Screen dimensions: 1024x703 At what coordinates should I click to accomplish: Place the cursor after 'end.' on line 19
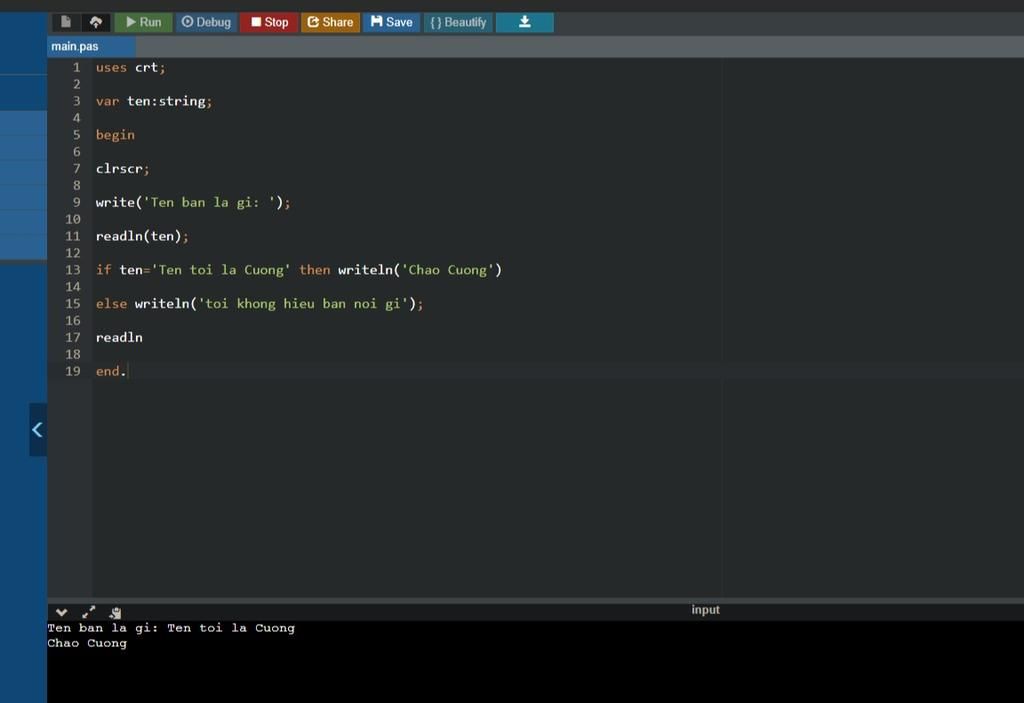coord(127,371)
